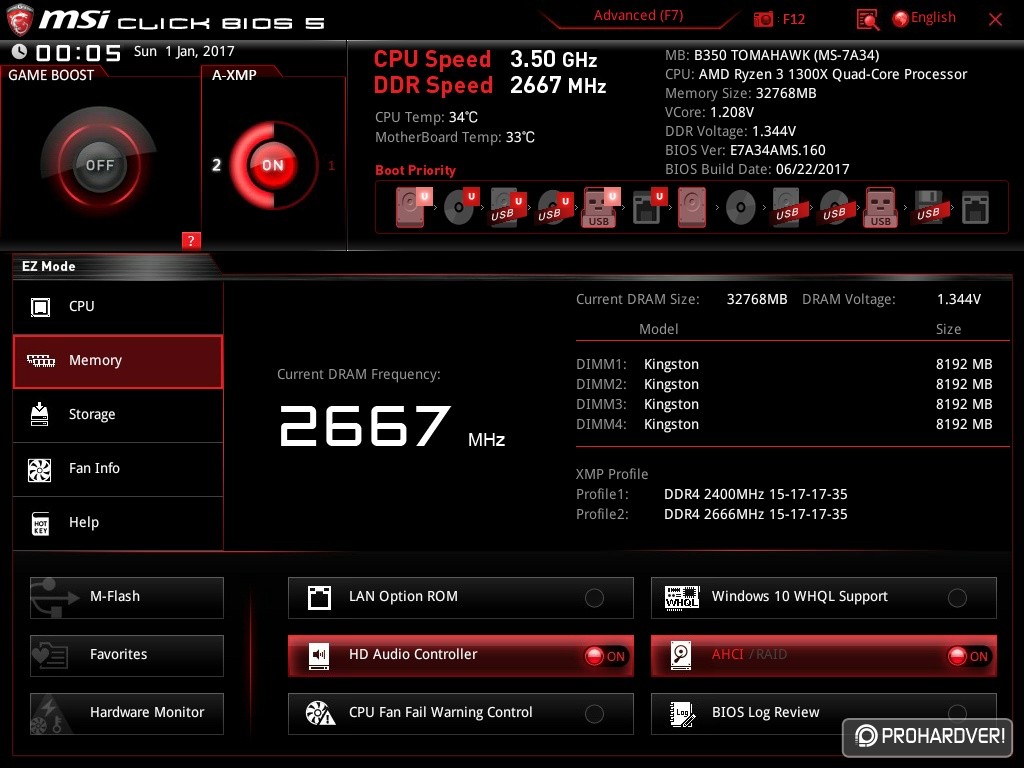Image resolution: width=1024 pixels, height=768 pixels.
Task: Click the MB: B350 TOMAHAWK line
Action: tap(772, 55)
